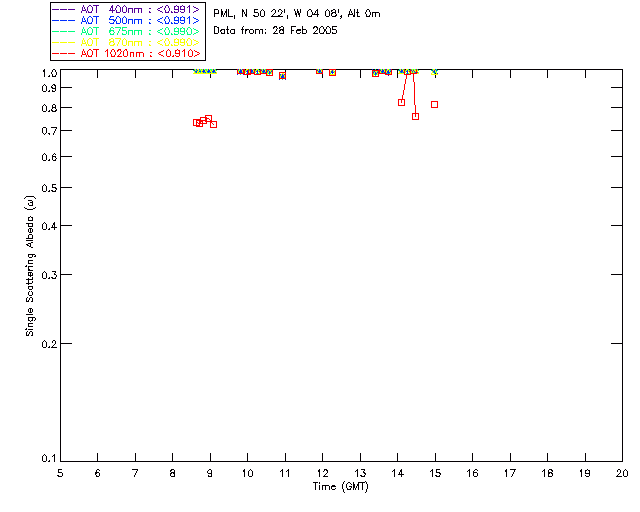Click the x-axis tick label 5

[60, 473]
